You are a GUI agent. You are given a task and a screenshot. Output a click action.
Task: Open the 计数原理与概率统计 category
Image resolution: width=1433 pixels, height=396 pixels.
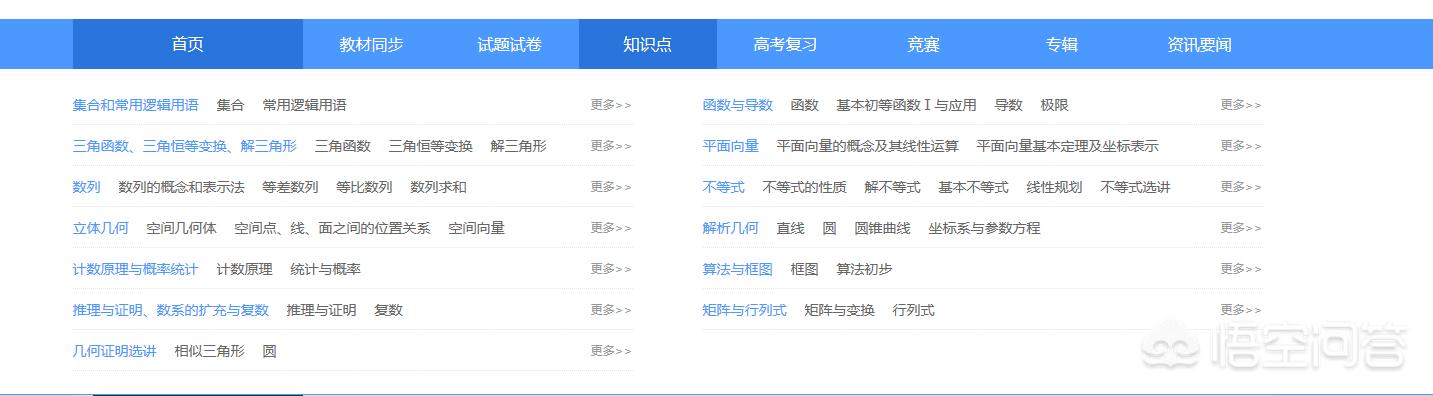[136, 269]
